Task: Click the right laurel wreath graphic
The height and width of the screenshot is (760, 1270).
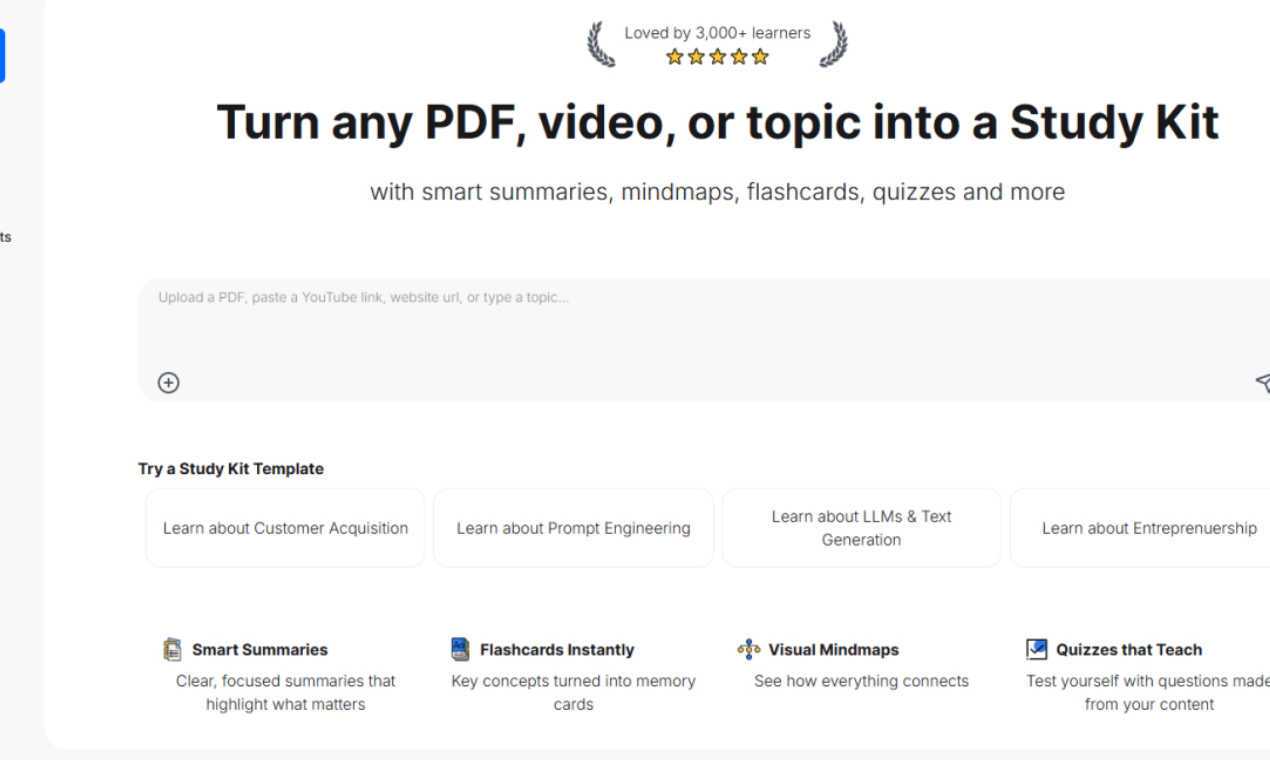Action: click(x=836, y=43)
